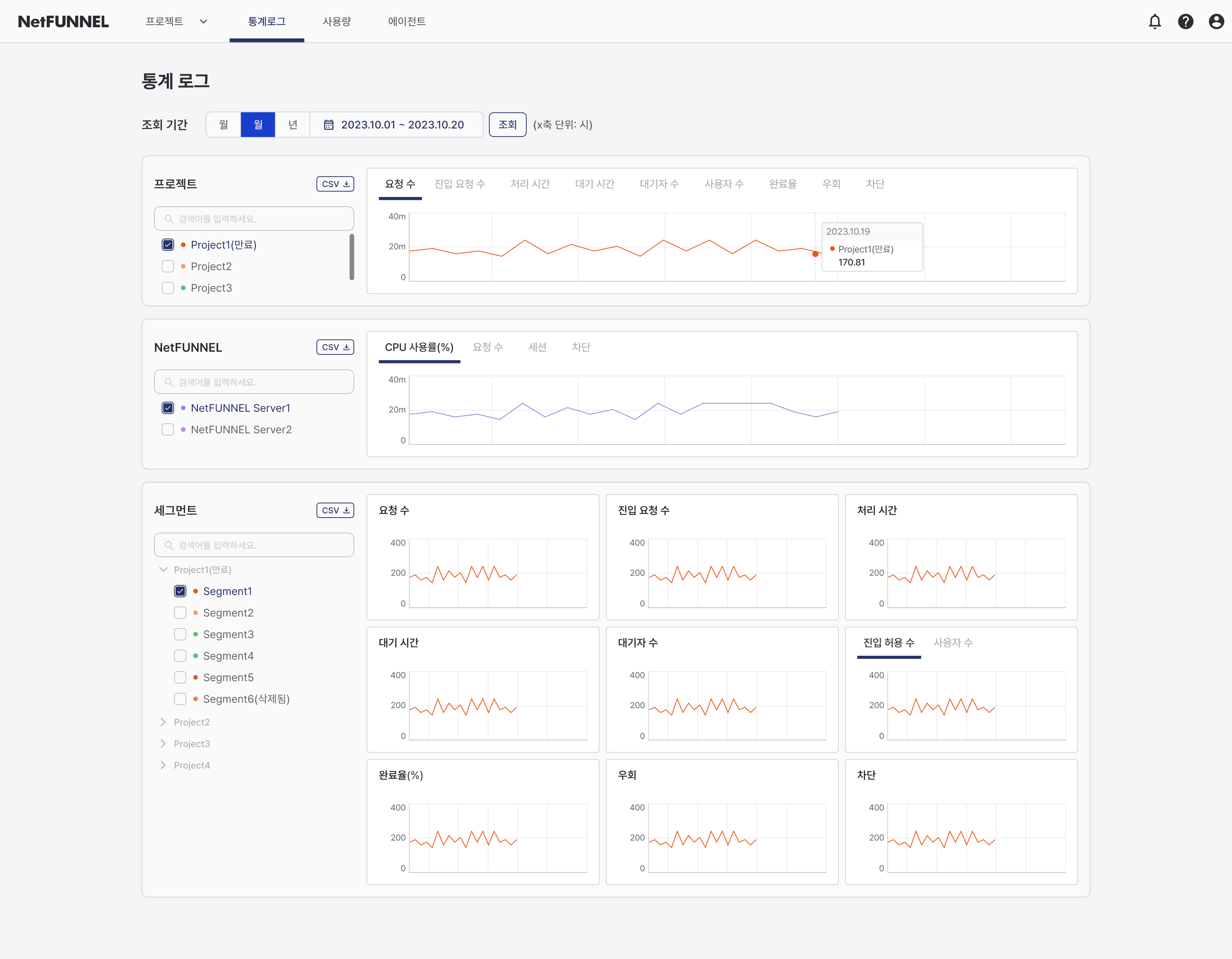Switch to the 사용량 nav tab

(337, 21)
